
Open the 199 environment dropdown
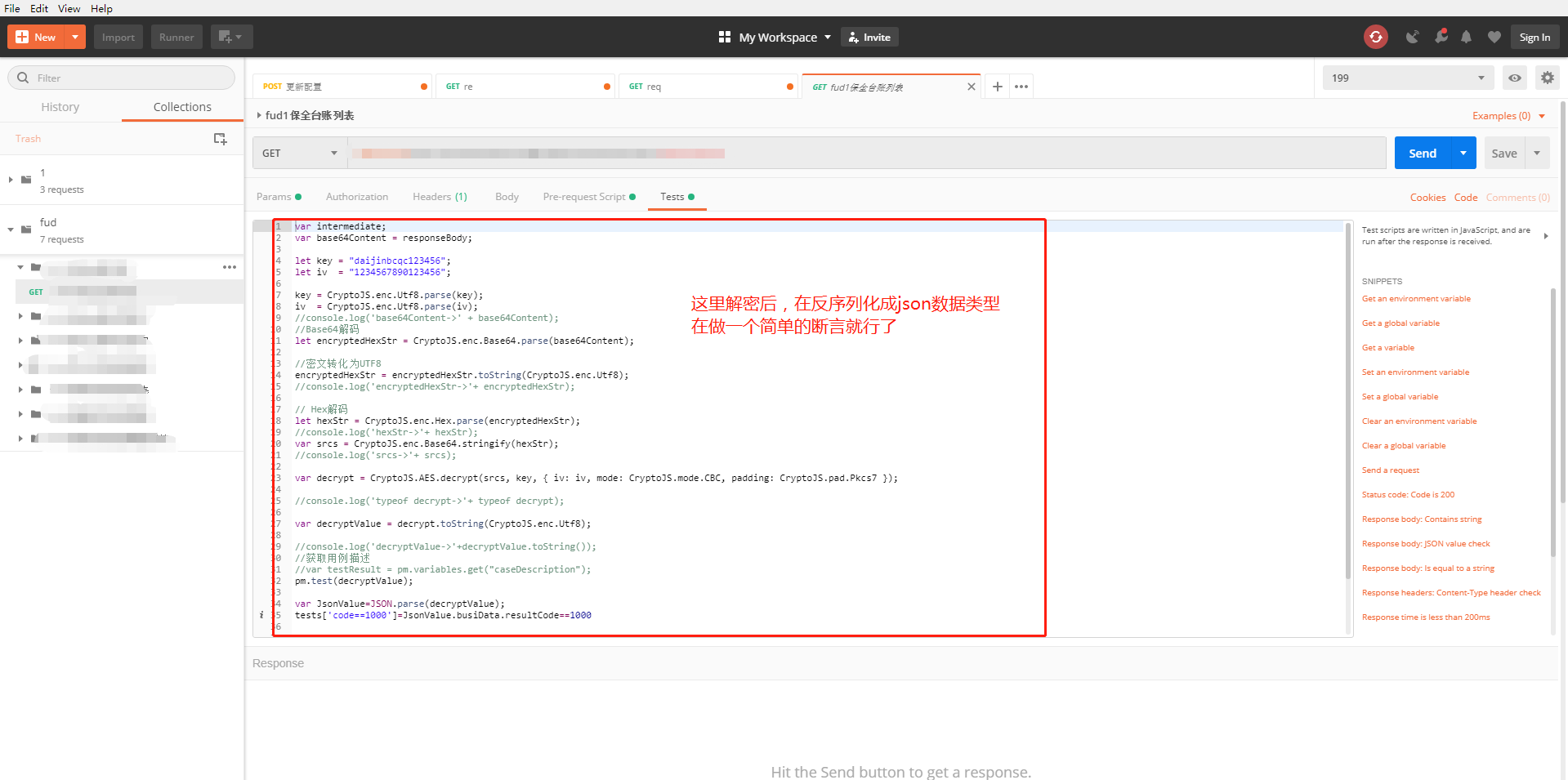pyautogui.click(x=1408, y=78)
